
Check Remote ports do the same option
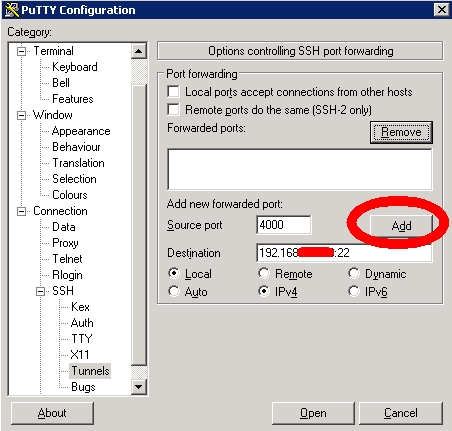[174, 109]
